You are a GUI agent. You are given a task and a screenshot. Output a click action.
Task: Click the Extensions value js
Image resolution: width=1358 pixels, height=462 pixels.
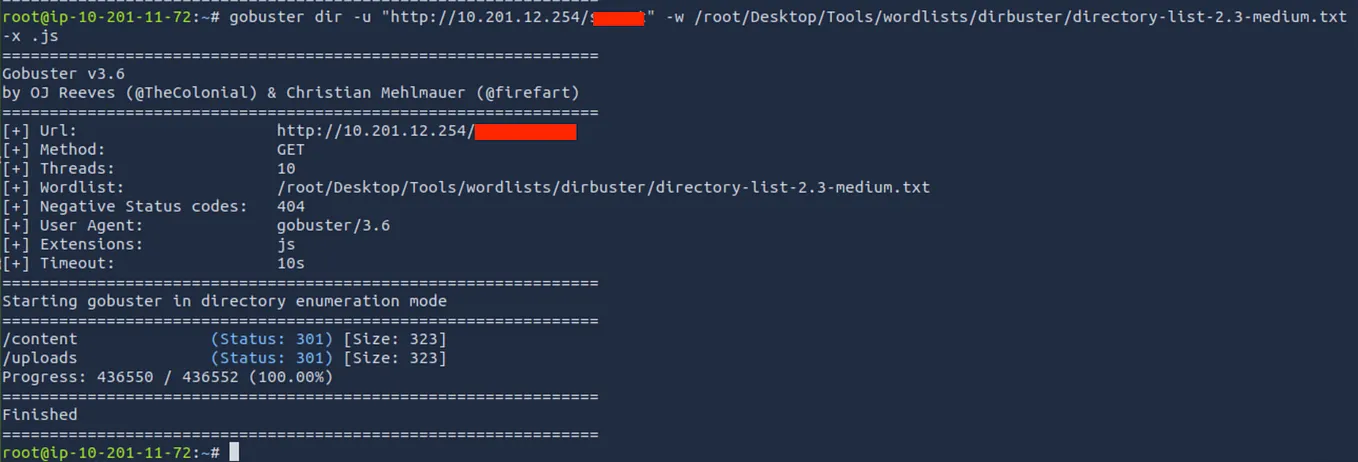click(x=286, y=245)
